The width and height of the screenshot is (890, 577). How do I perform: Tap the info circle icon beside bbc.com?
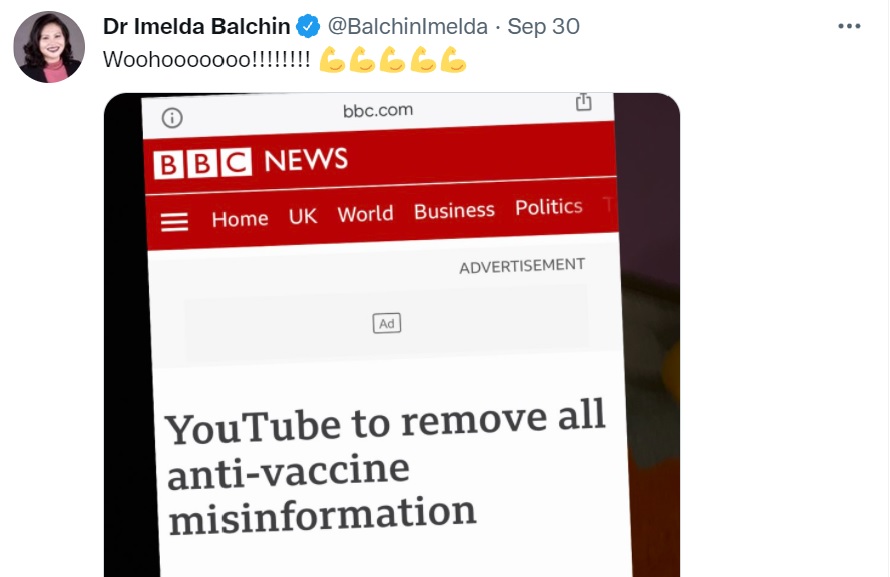172,118
